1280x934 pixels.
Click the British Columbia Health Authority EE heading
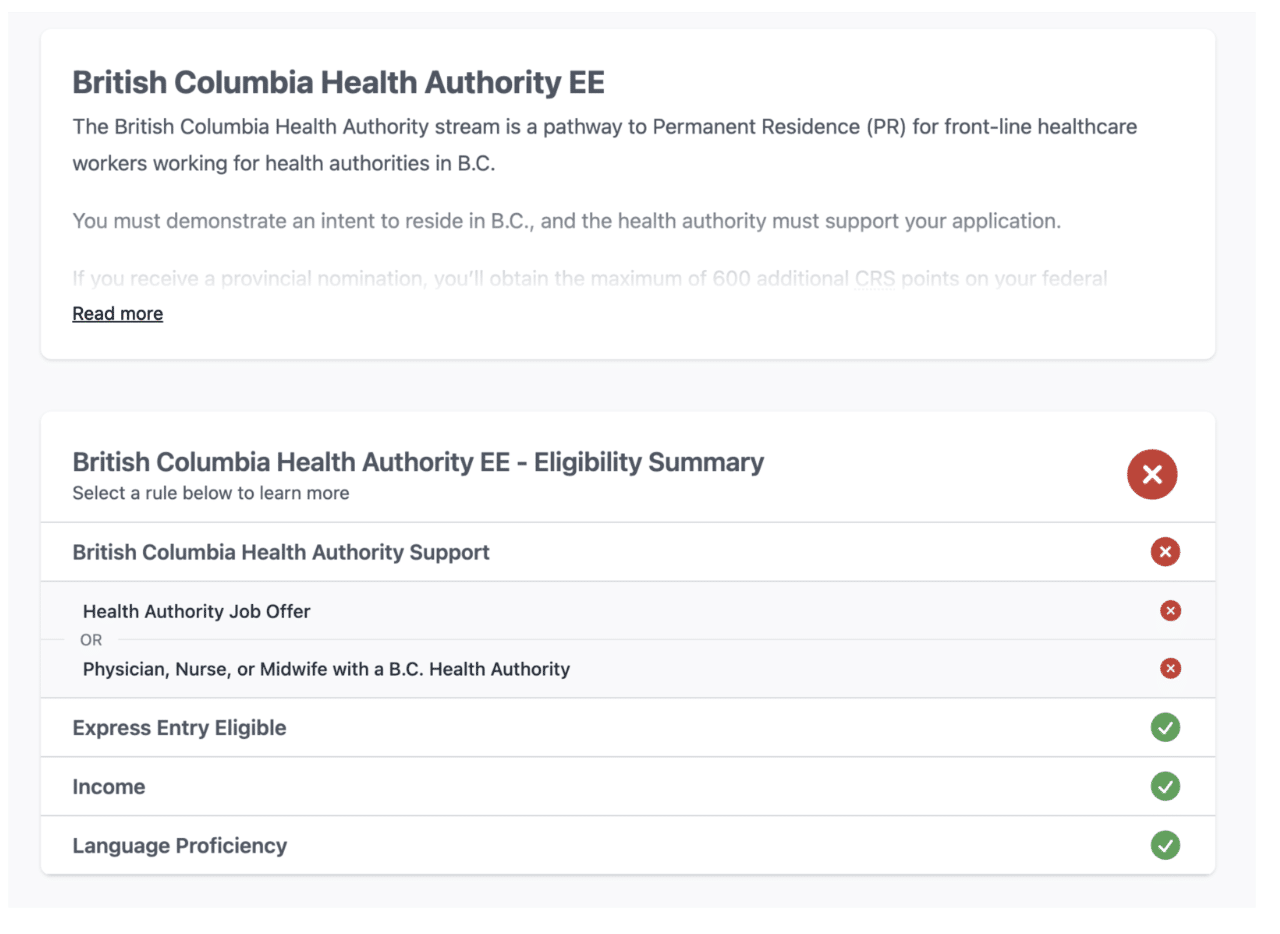tap(338, 82)
